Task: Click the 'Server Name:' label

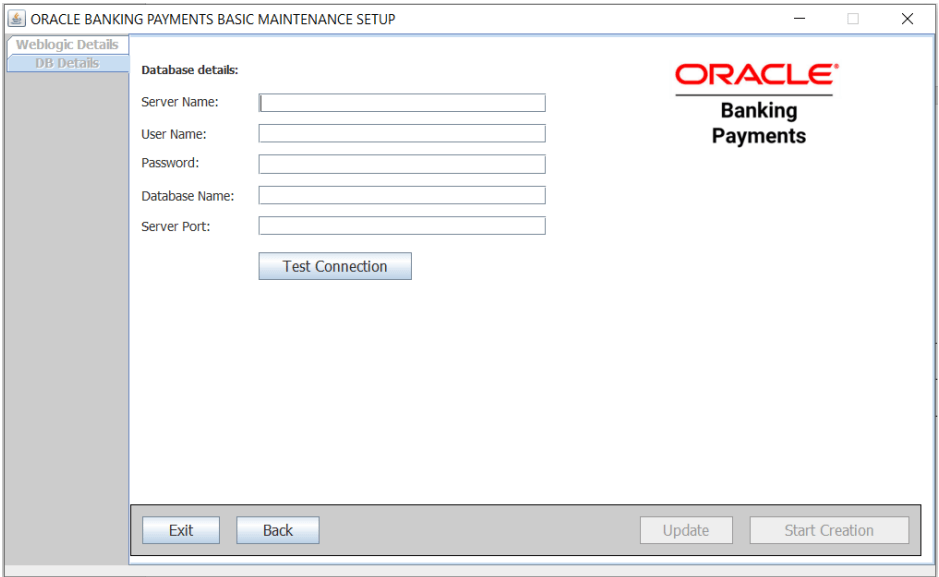Action: coord(180,102)
